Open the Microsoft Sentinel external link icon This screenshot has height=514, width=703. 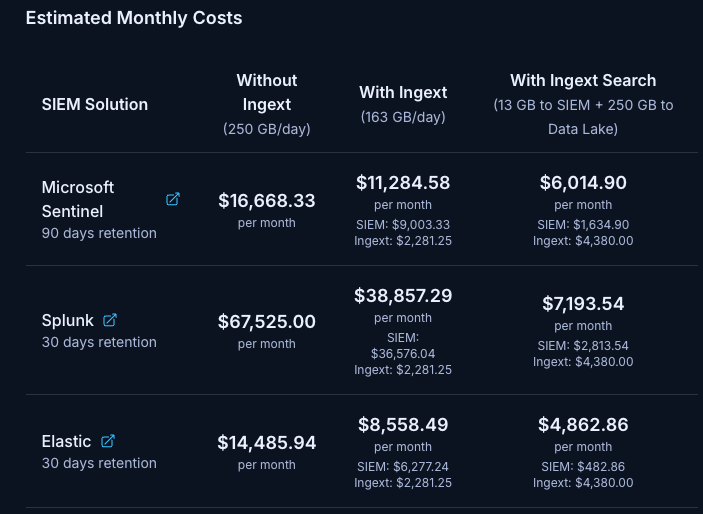173,199
